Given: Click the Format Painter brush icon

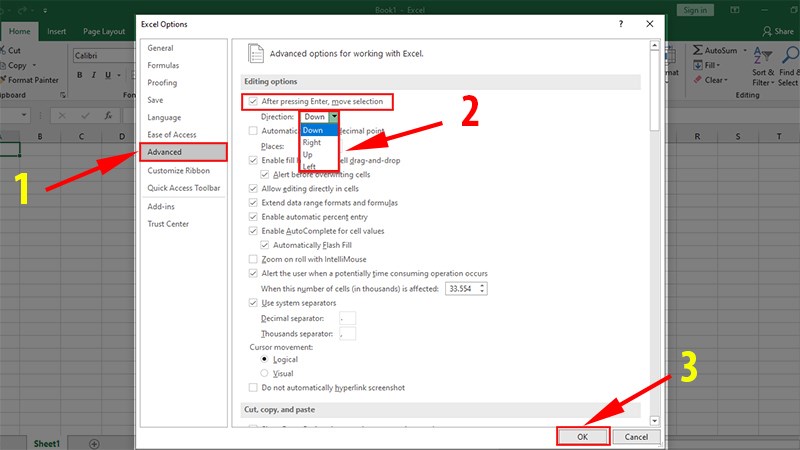Looking at the screenshot, I should 3,80.
